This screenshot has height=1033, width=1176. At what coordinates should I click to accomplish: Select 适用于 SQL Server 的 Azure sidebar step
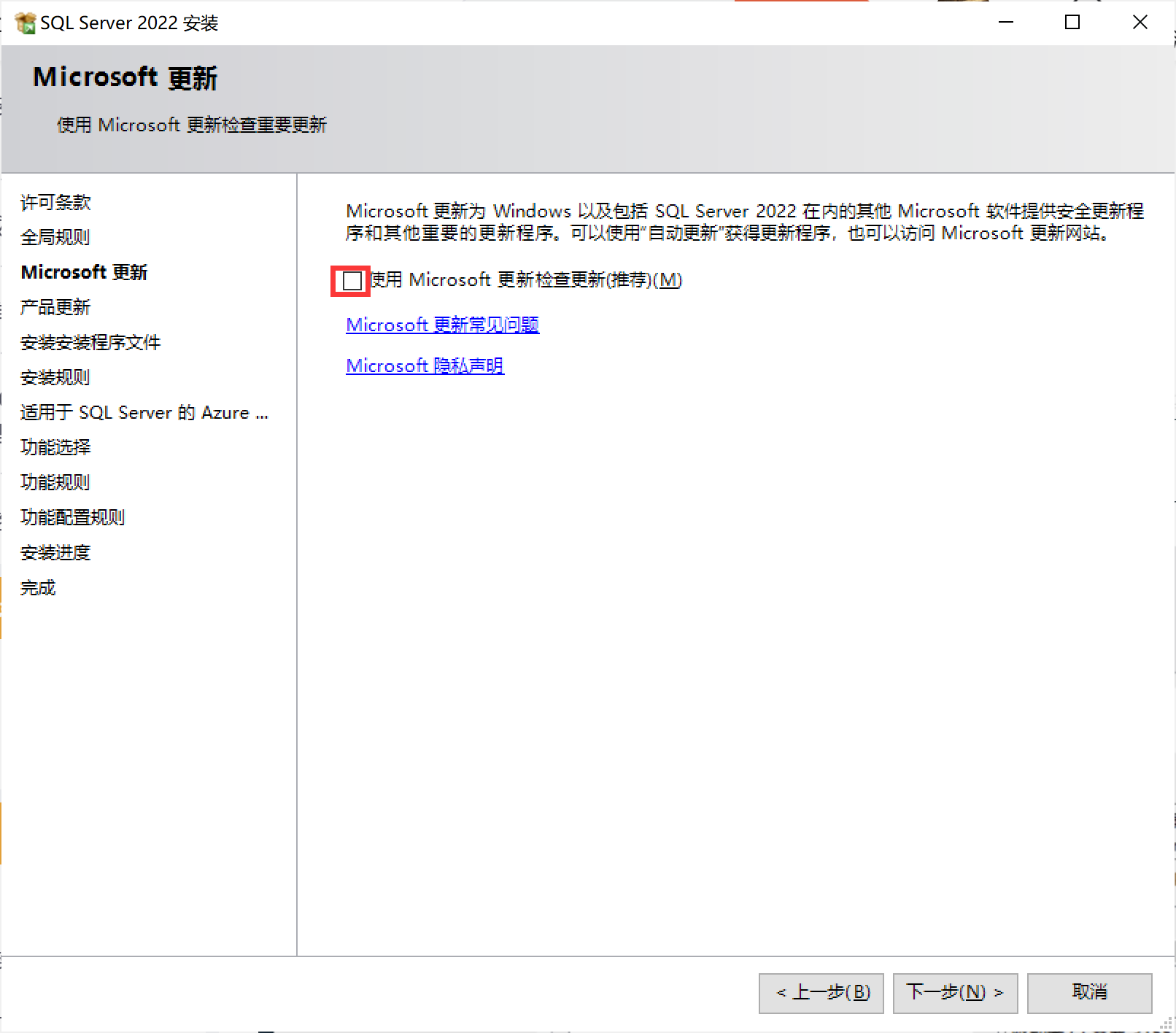(x=144, y=412)
